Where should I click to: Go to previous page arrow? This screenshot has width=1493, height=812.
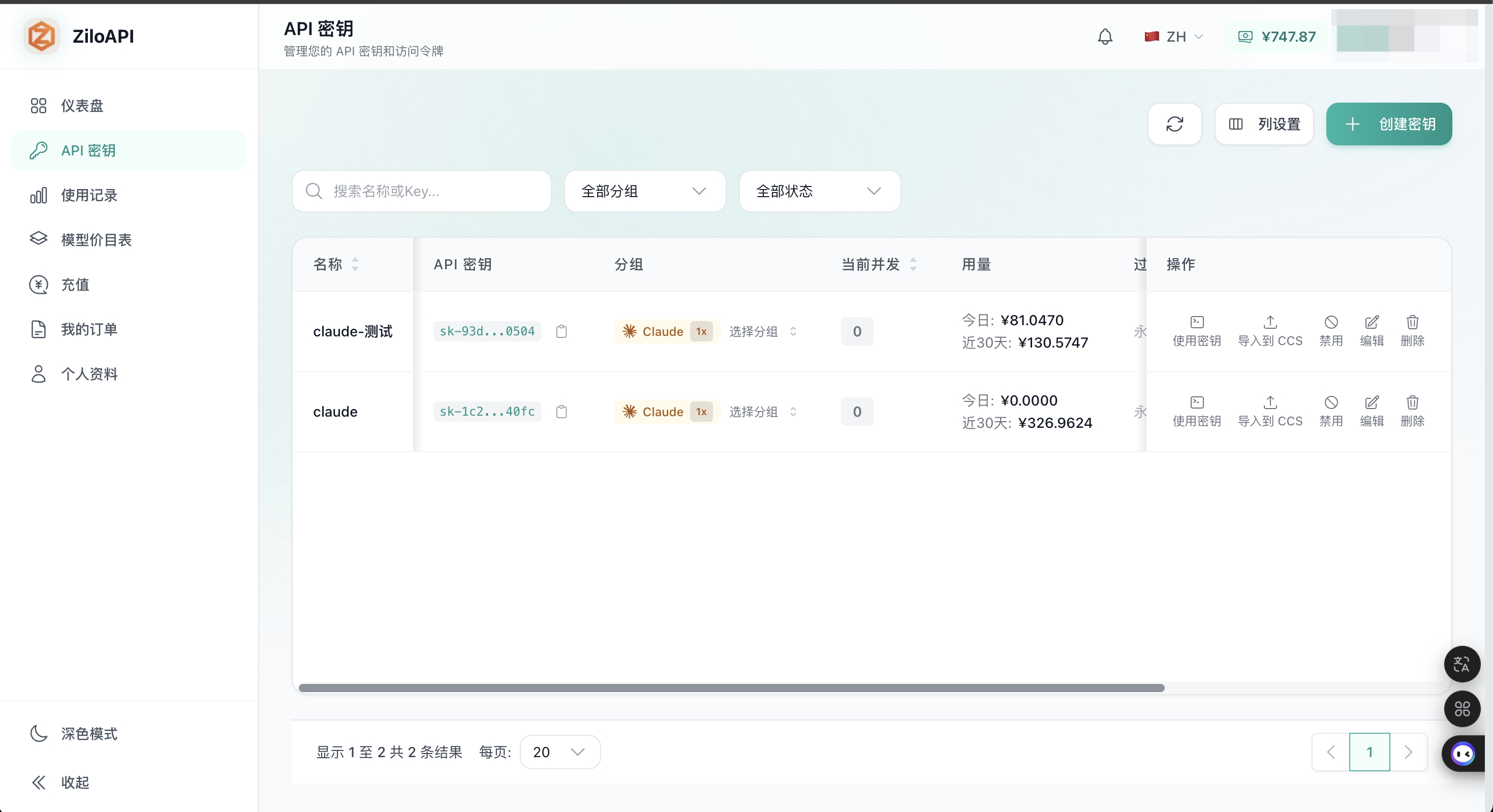(1331, 753)
